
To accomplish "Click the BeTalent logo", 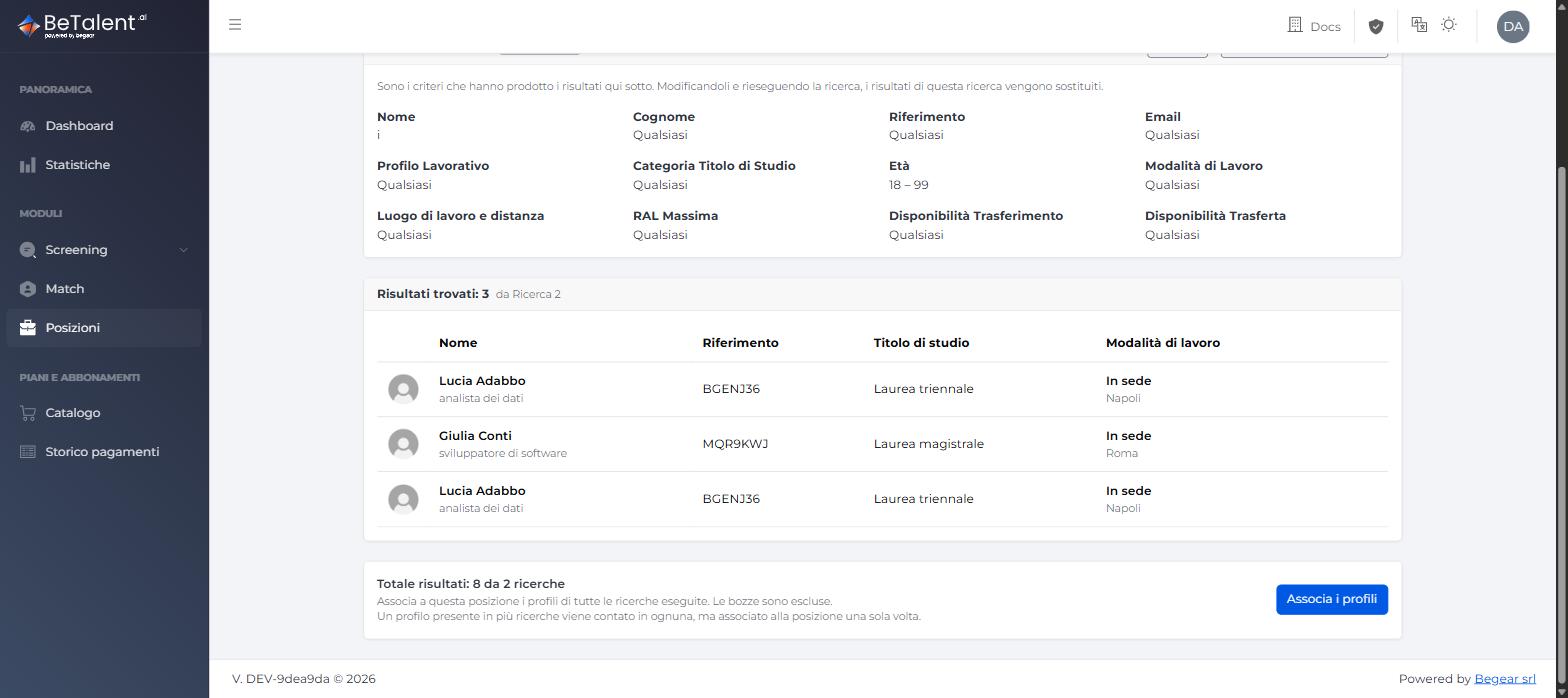I will point(82,25).
